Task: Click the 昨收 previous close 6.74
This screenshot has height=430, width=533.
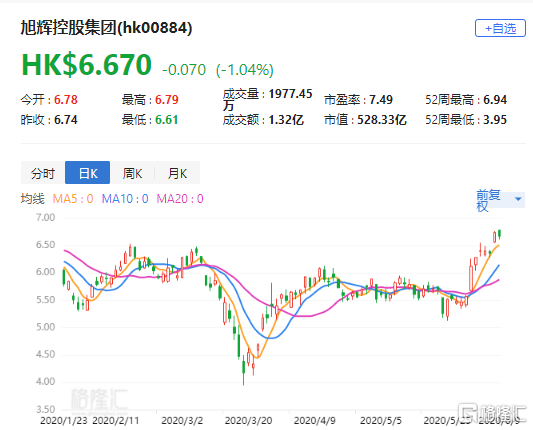Action: (x=66, y=120)
